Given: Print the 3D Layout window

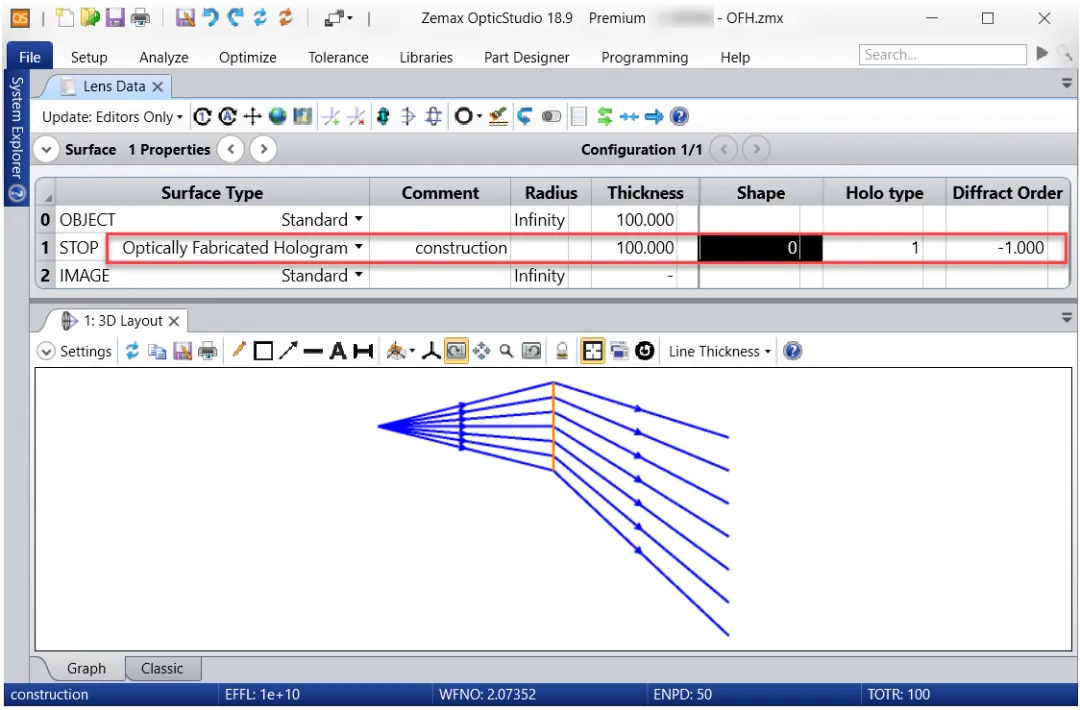Looking at the screenshot, I should click(x=207, y=351).
